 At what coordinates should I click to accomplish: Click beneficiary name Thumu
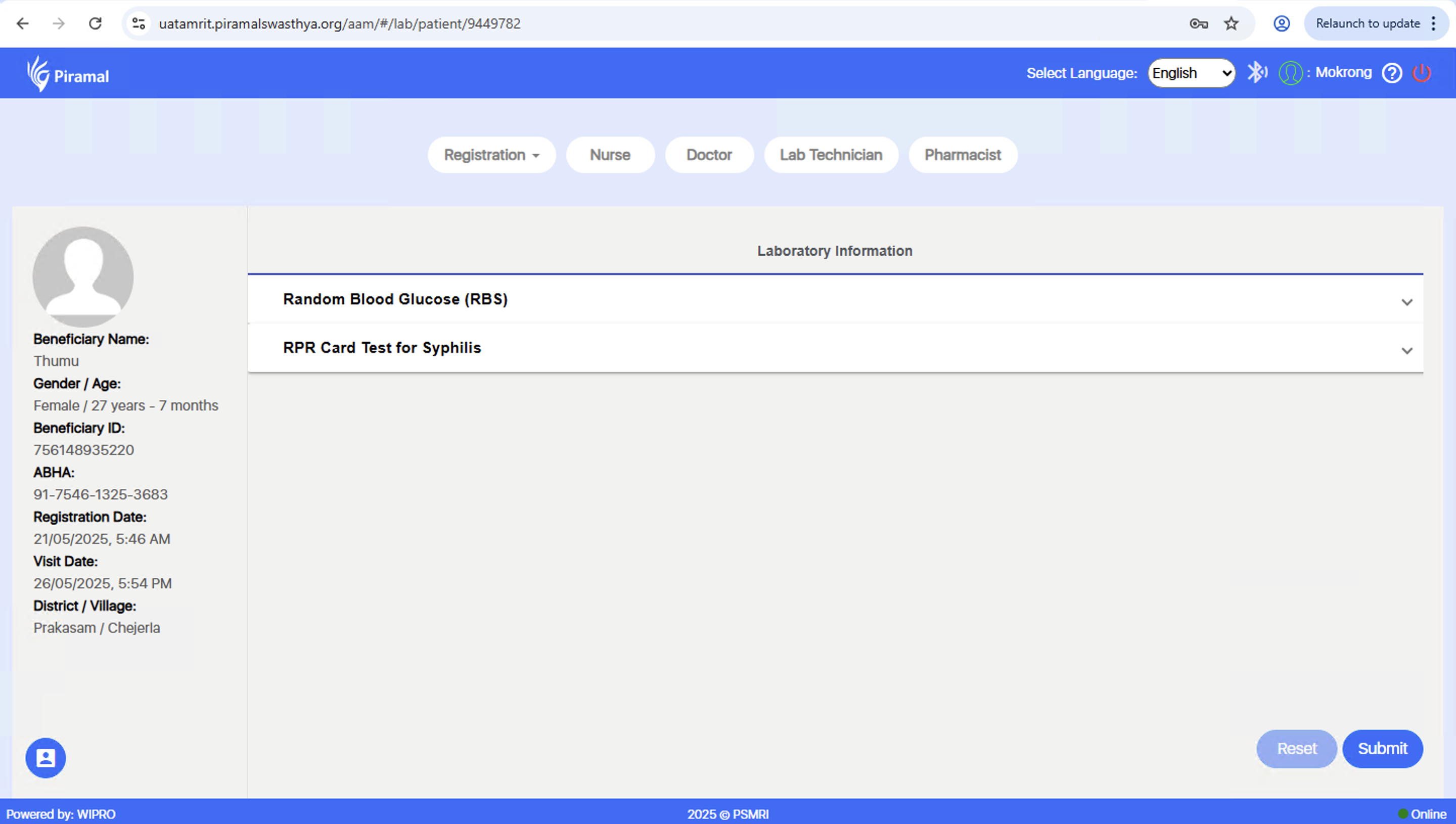56,361
